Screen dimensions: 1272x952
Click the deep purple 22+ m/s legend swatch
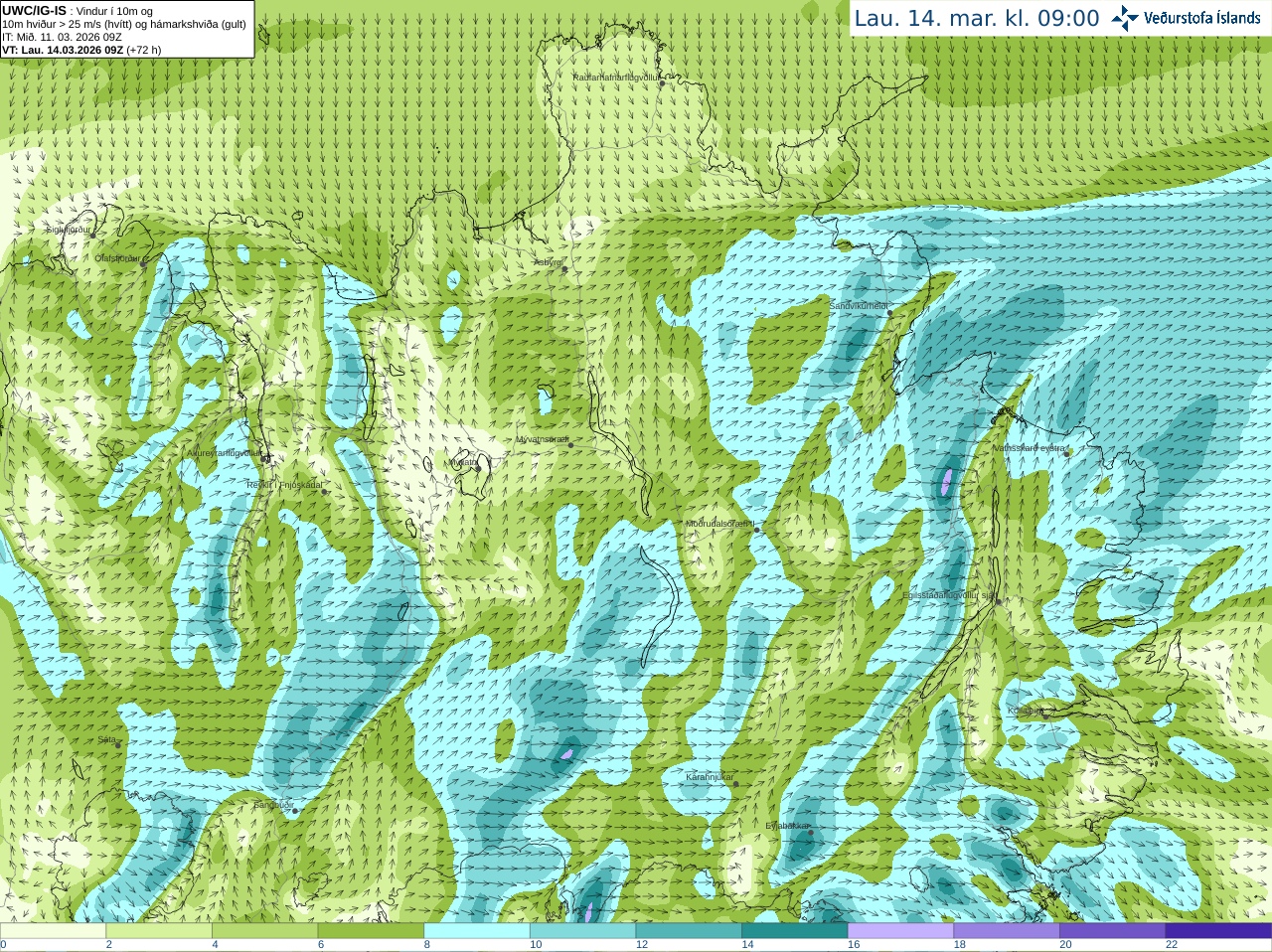(1218, 931)
